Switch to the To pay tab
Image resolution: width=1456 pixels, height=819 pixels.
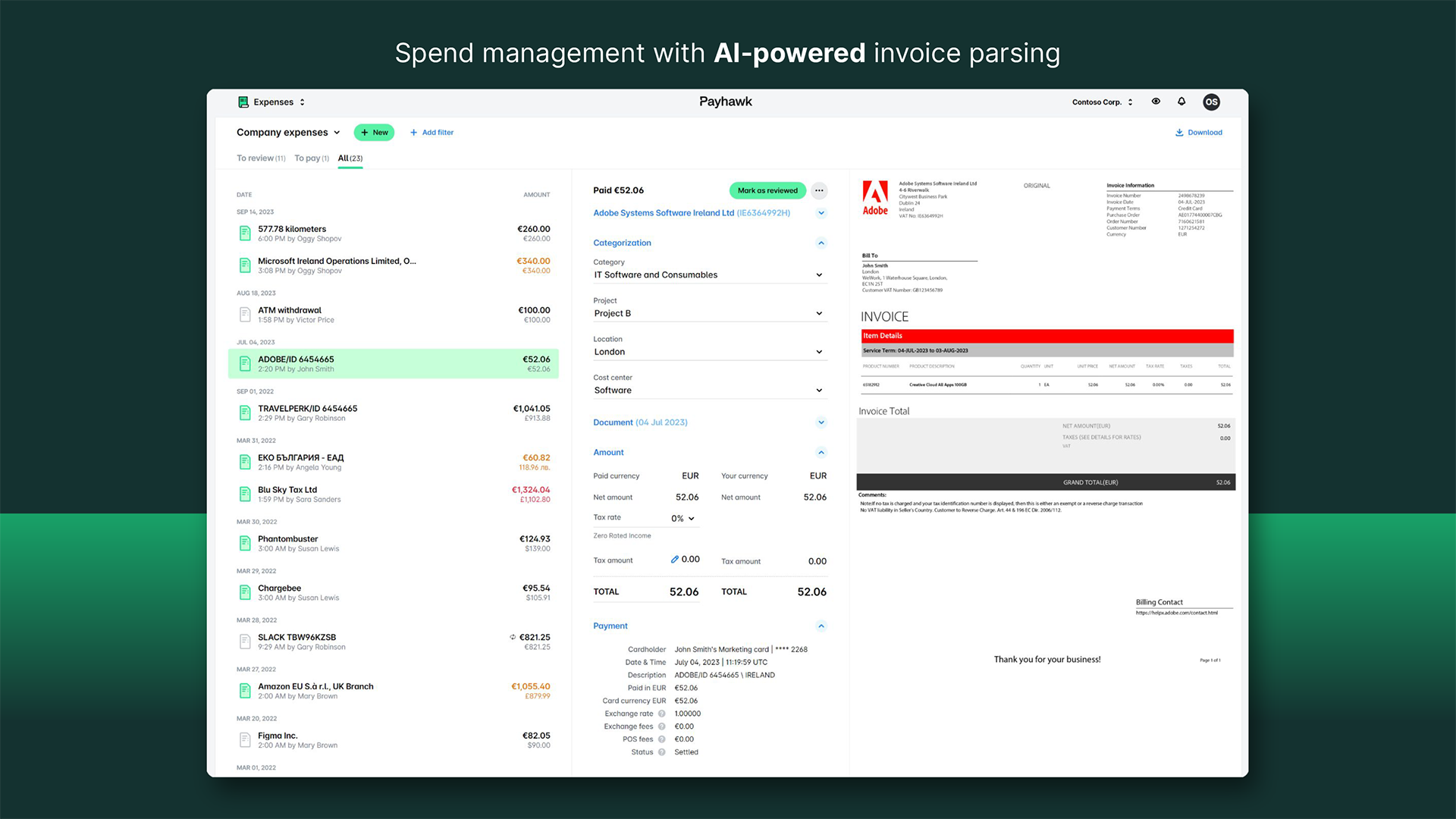point(311,158)
